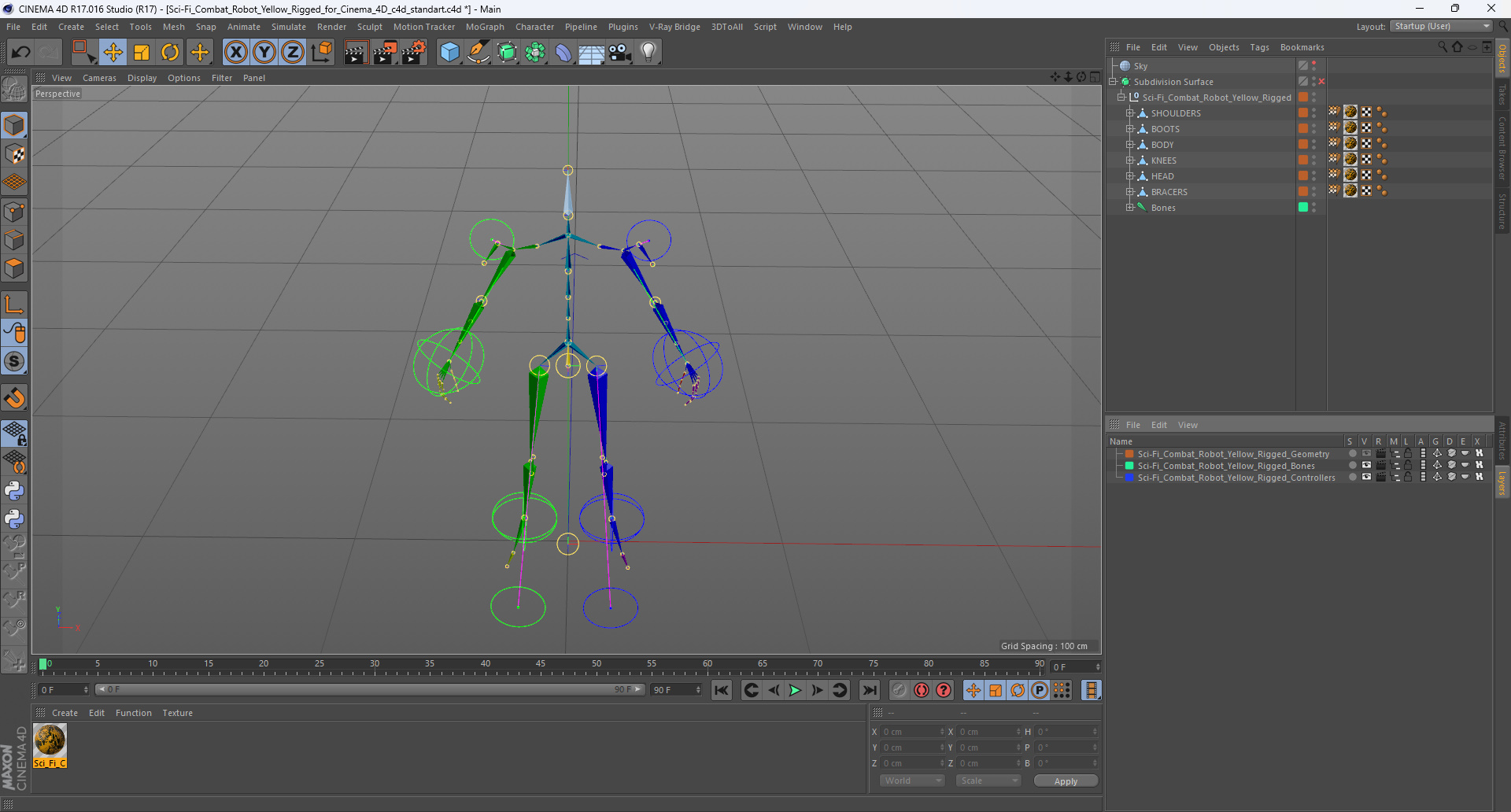
Task: Open the spline pen tool
Action: click(x=478, y=53)
